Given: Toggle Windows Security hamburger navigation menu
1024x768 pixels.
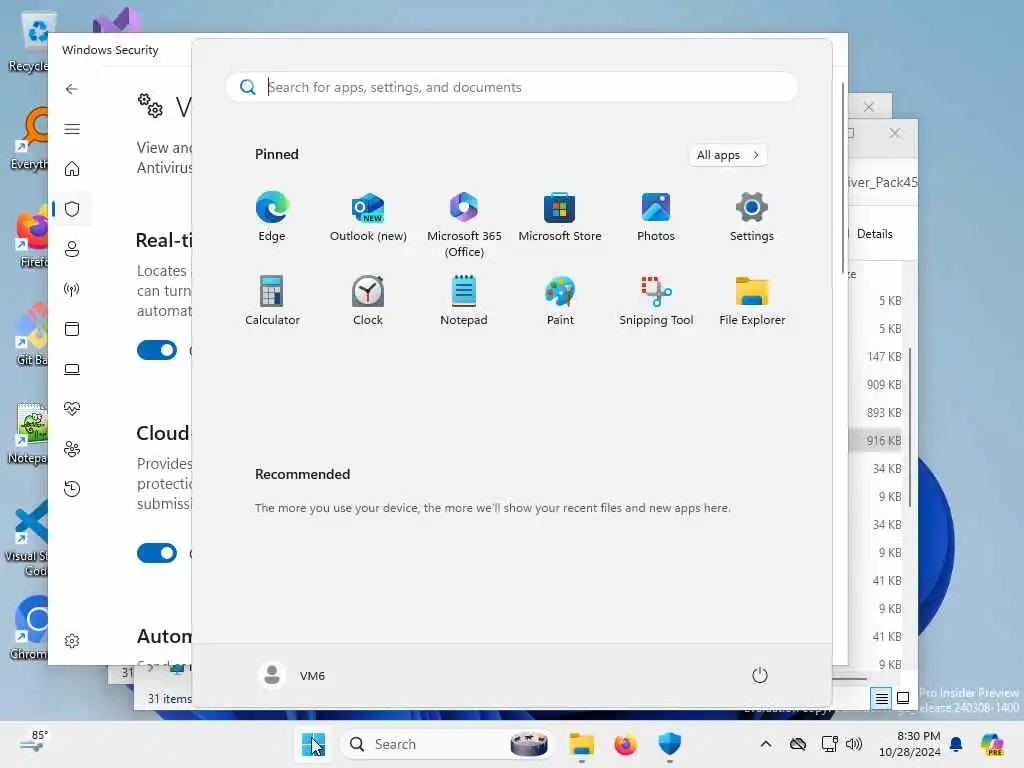Looking at the screenshot, I should (x=72, y=129).
